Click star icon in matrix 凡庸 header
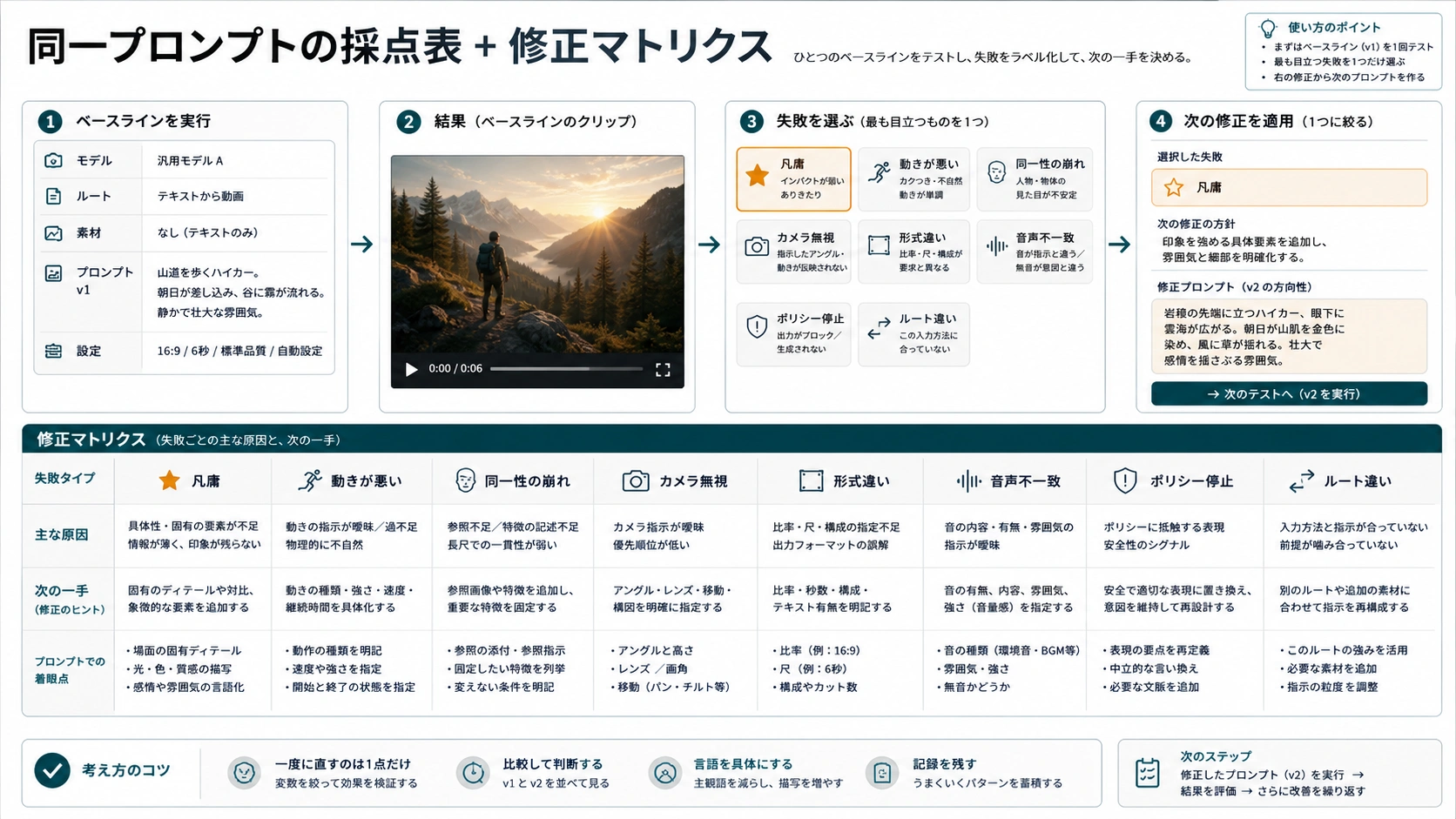The width and height of the screenshot is (1456, 819). point(169,480)
